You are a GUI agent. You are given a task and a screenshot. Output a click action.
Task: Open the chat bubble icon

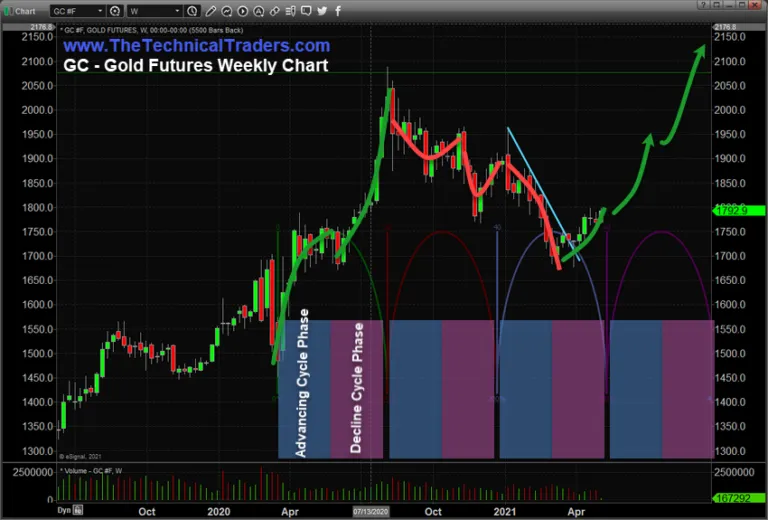(x=306, y=11)
